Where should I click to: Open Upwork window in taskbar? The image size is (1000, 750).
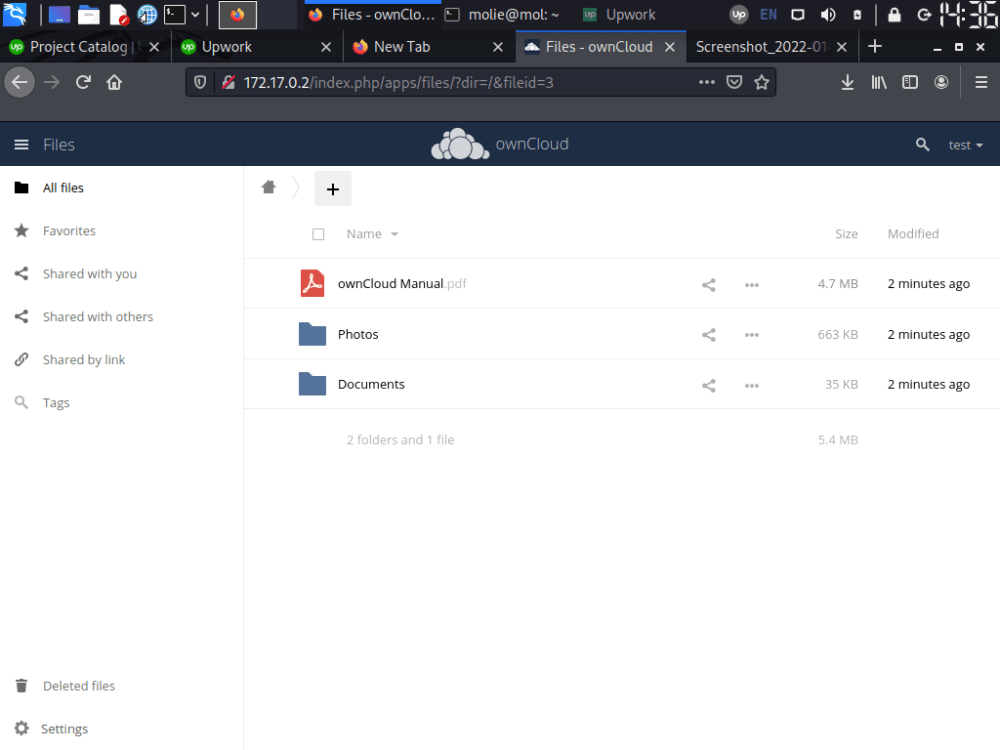[620, 15]
